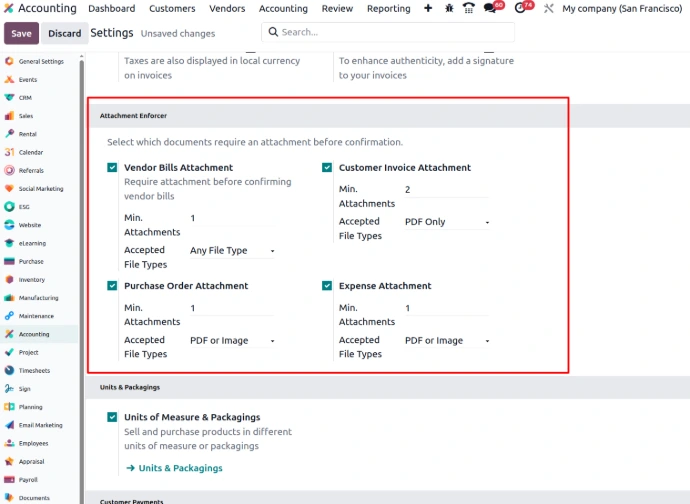Open the activities clock icon
The image size is (690, 504).
520,8
